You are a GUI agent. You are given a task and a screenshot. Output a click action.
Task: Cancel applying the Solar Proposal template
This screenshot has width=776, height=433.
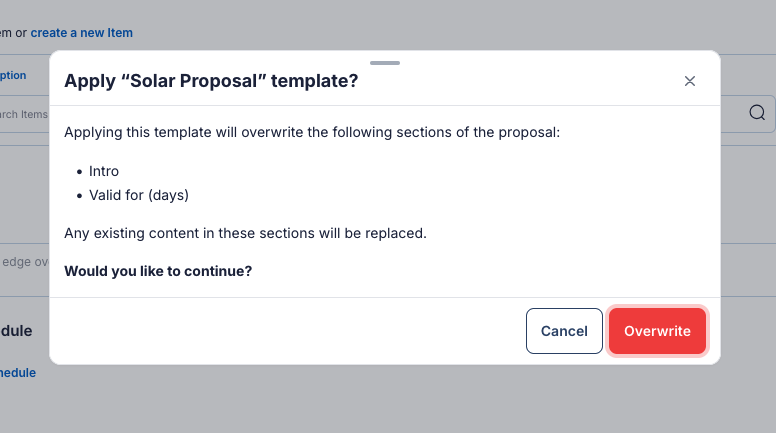click(564, 331)
